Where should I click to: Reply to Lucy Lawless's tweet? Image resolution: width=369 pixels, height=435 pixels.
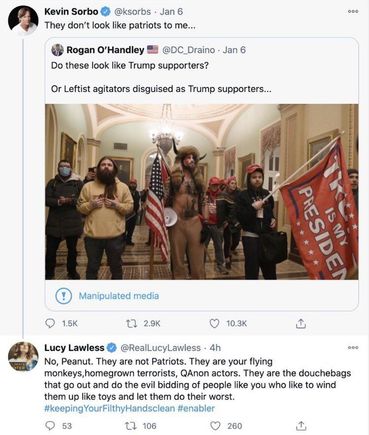50,426
